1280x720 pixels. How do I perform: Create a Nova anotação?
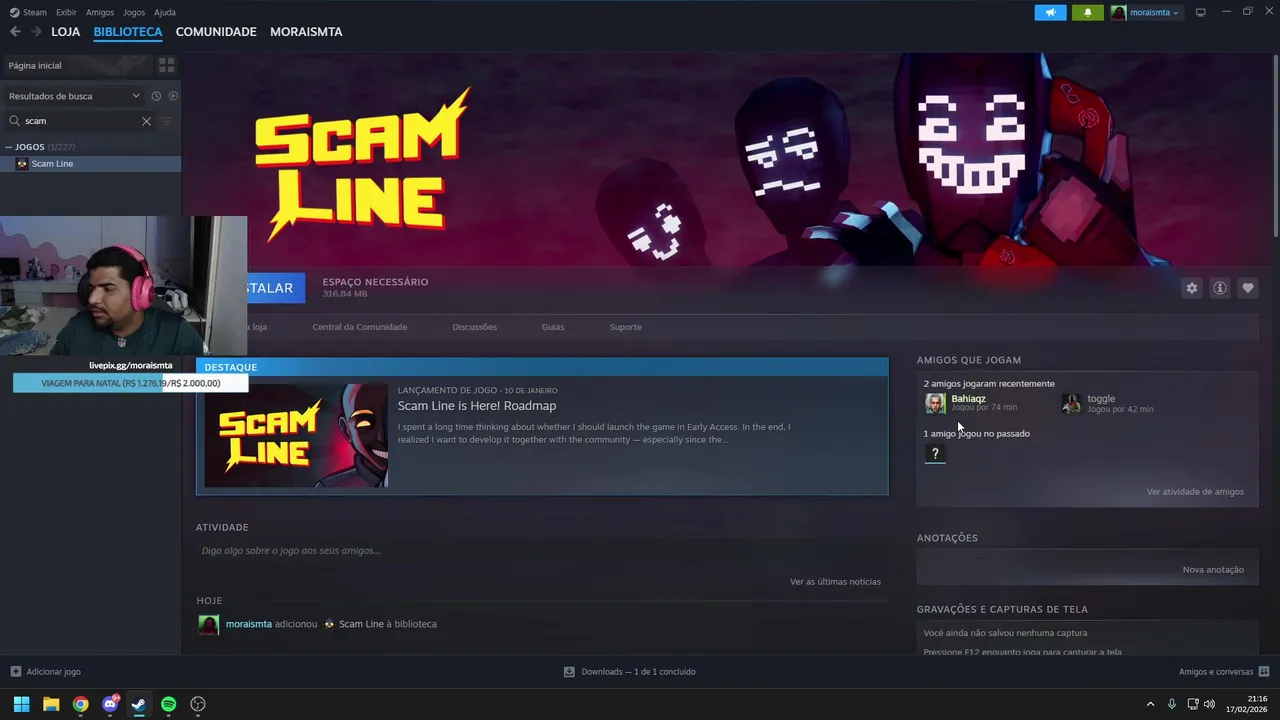[x=1213, y=570]
